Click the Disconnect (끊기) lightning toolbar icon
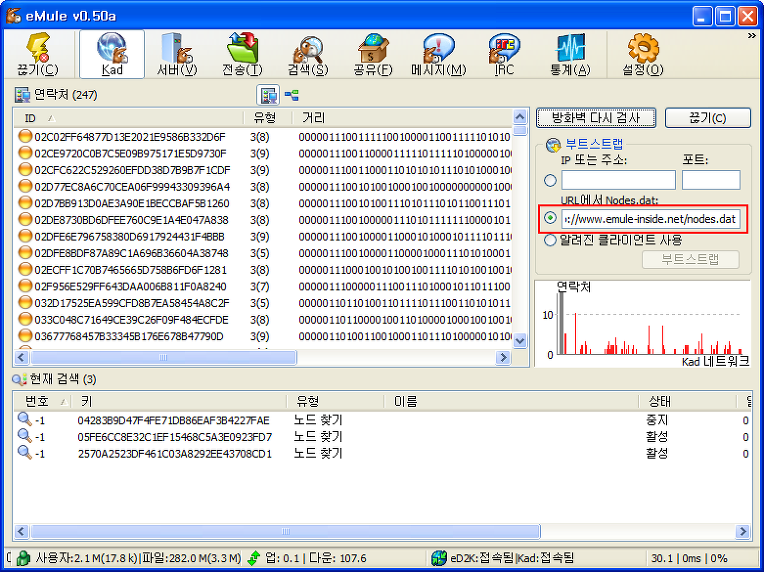764x572 pixels. click(x=38, y=54)
